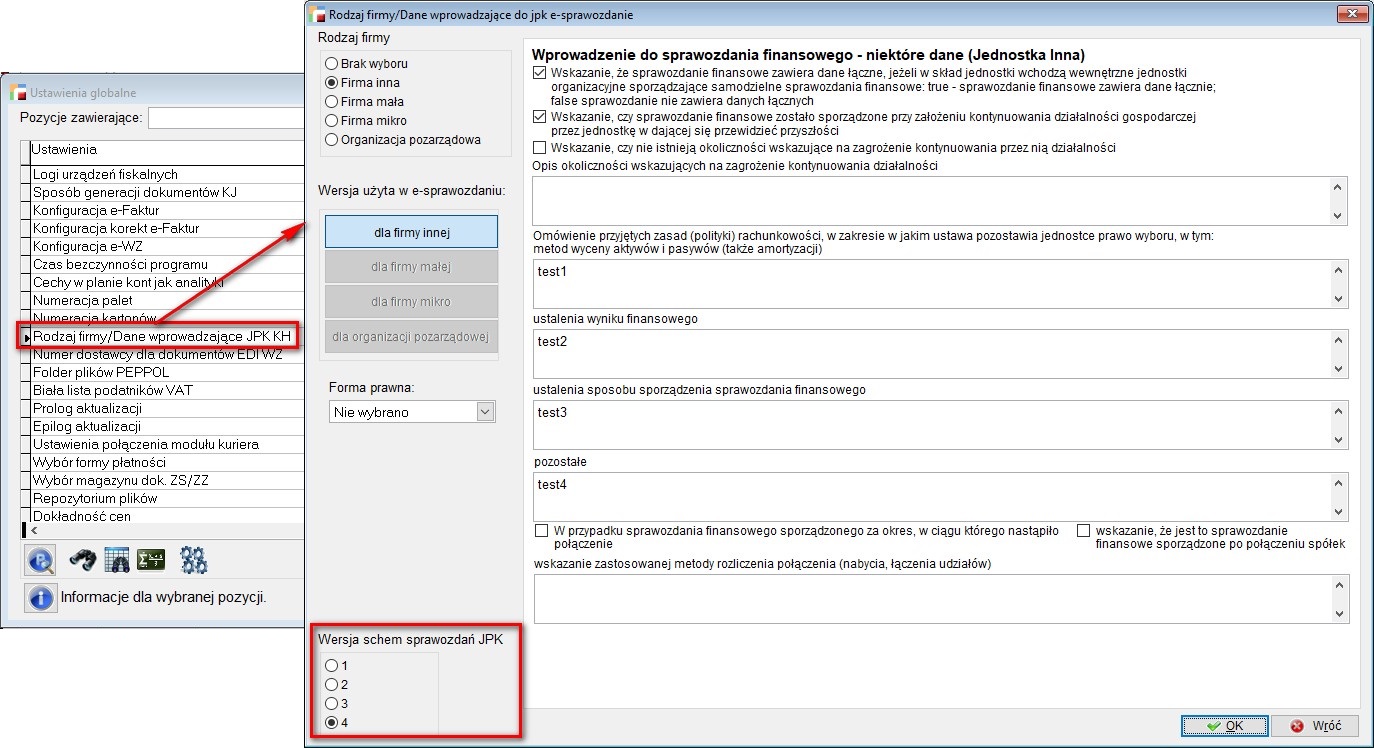Screen dimensions: 1374x748
Task: Click the magnifier preview icon in the bottom toolbar
Action: [39, 560]
